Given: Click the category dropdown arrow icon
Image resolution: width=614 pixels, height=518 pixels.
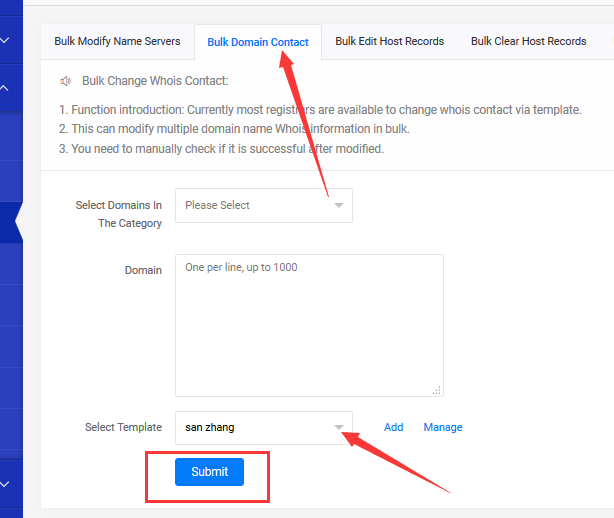Looking at the screenshot, I should click(339, 205).
